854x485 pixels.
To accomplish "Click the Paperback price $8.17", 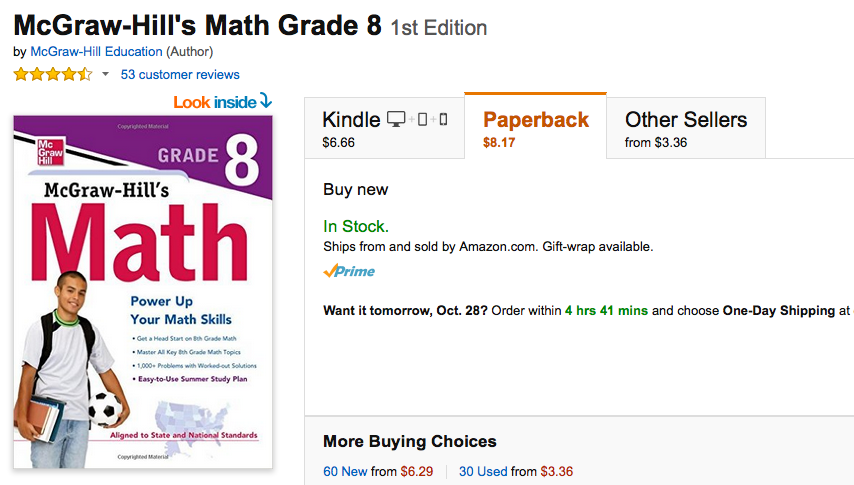I will tap(499, 143).
